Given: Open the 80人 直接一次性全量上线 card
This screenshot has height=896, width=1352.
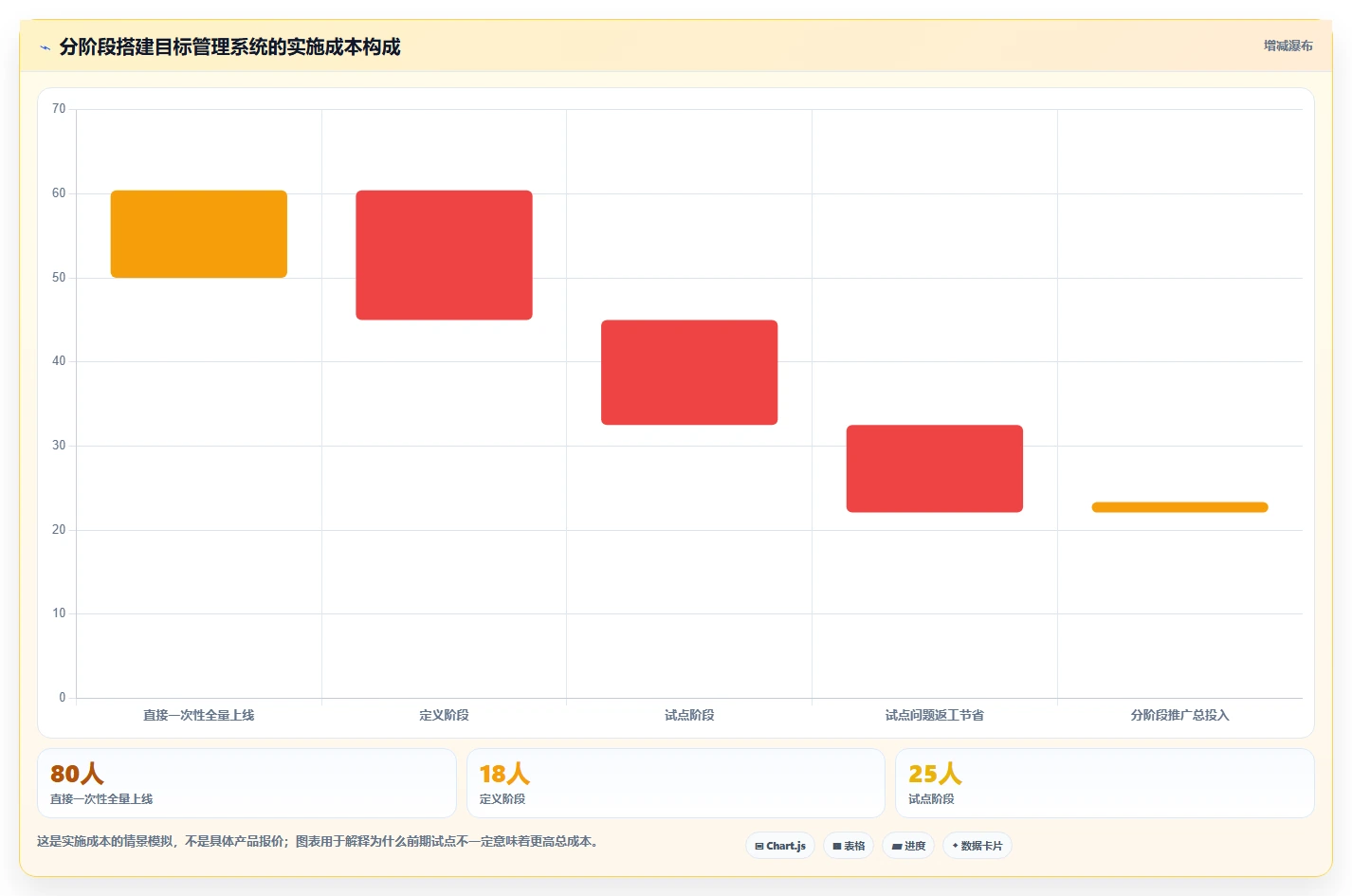Looking at the screenshot, I should tap(247, 783).
